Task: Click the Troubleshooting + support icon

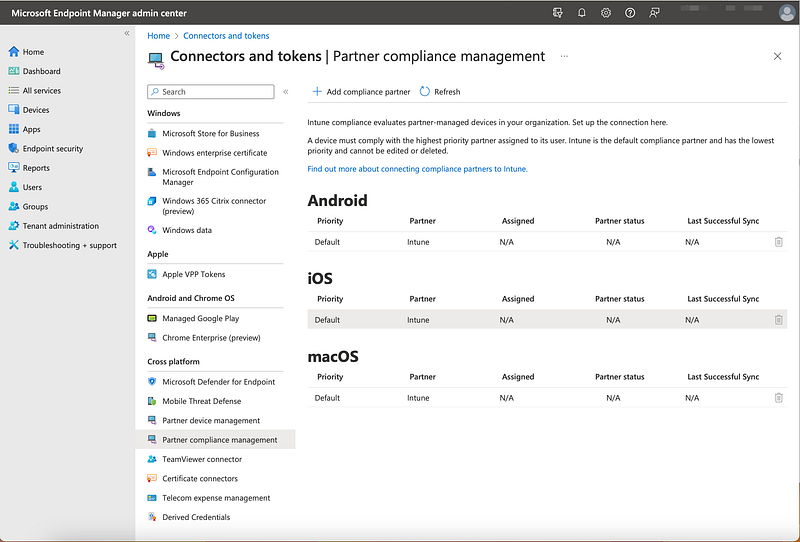Action: point(14,245)
